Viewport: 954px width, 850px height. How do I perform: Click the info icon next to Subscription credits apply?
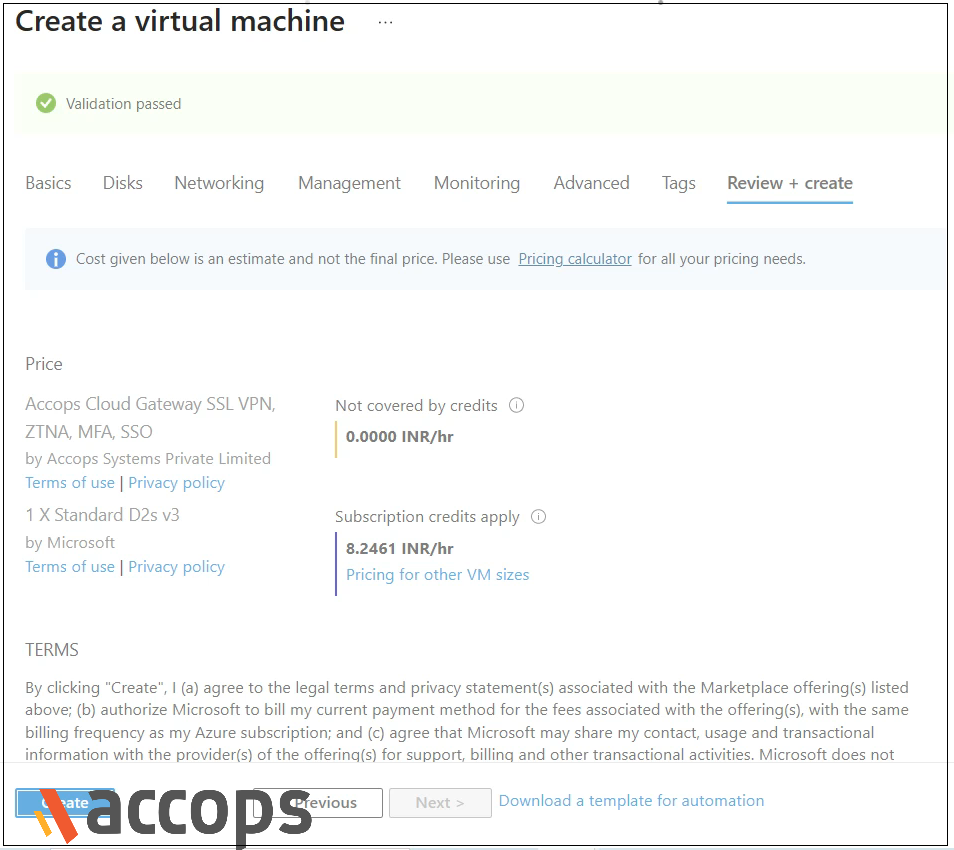click(538, 517)
